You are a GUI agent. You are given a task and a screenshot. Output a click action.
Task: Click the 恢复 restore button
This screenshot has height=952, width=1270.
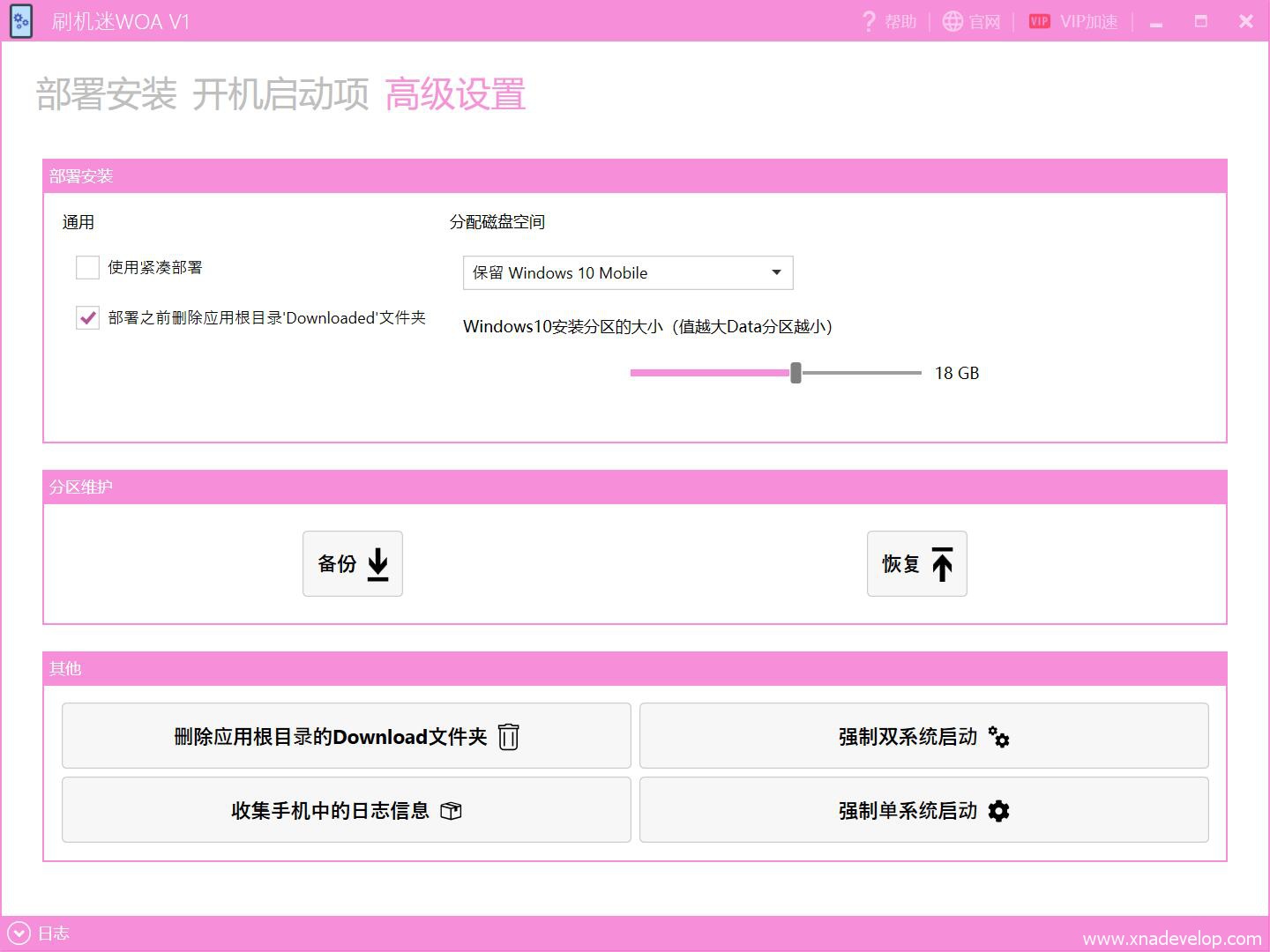(x=917, y=564)
